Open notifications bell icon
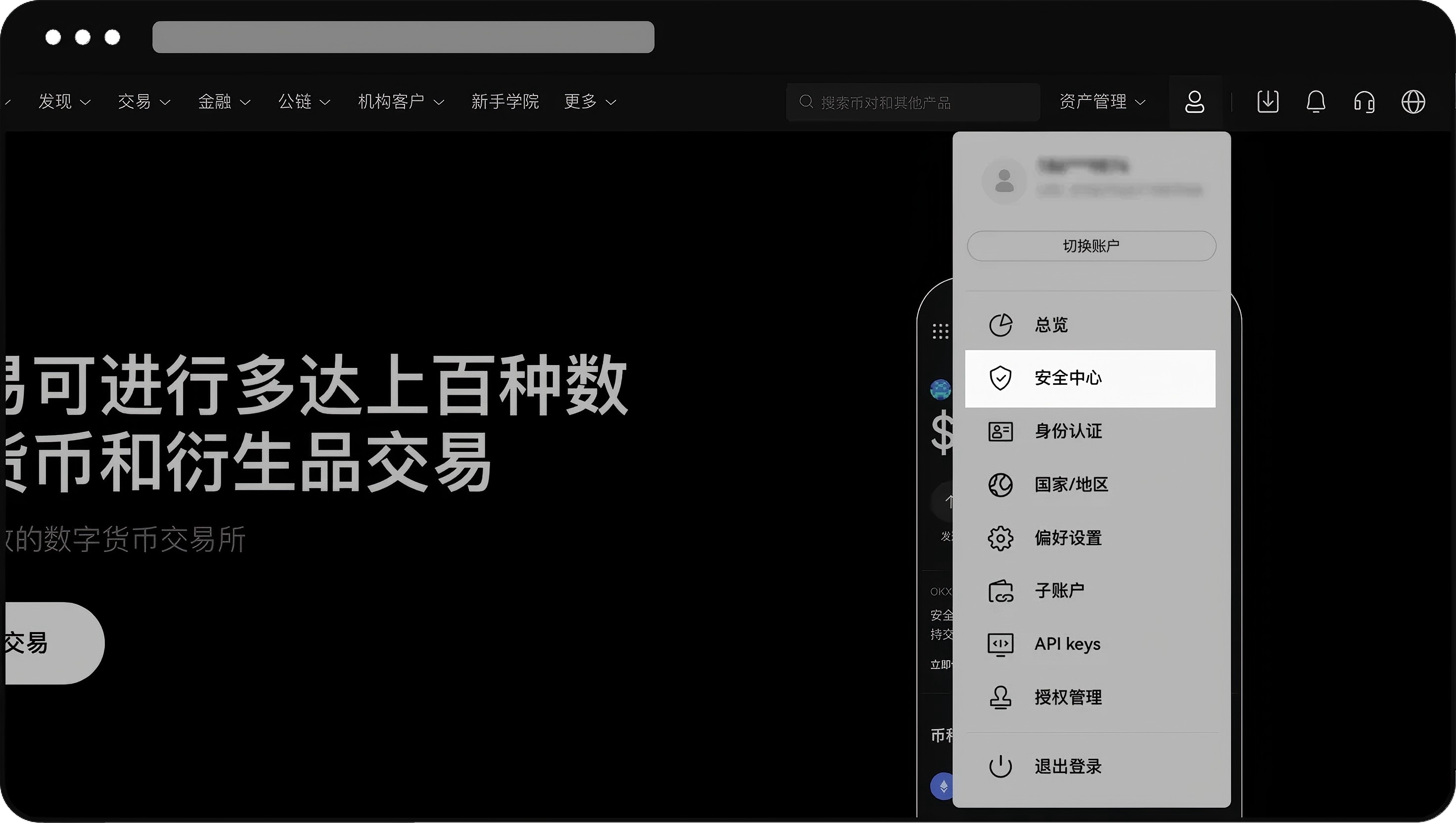Screen dimensions: 1456x823 (x=1315, y=102)
